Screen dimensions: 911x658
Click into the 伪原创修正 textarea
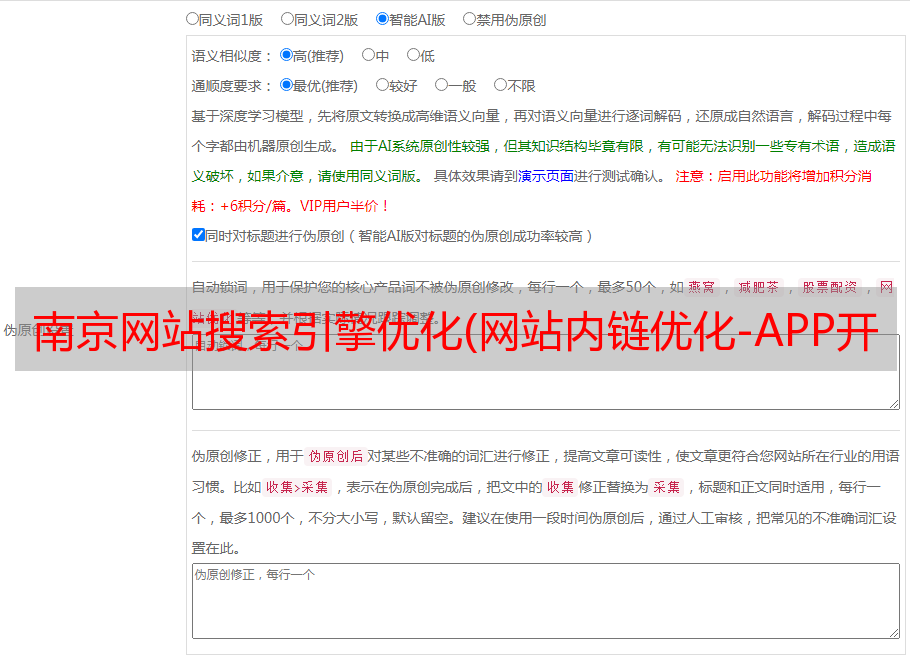546,601
